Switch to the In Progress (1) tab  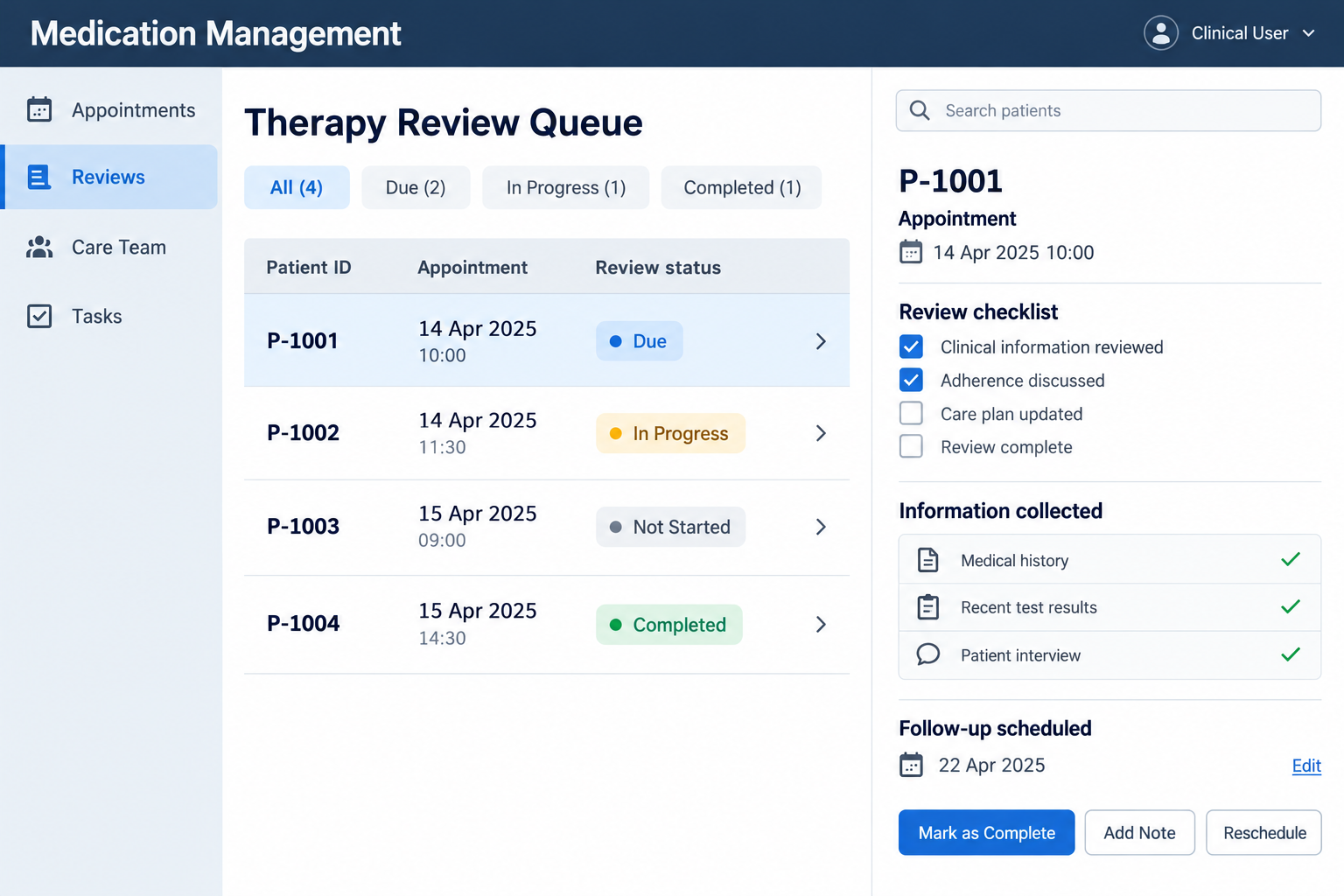566,187
